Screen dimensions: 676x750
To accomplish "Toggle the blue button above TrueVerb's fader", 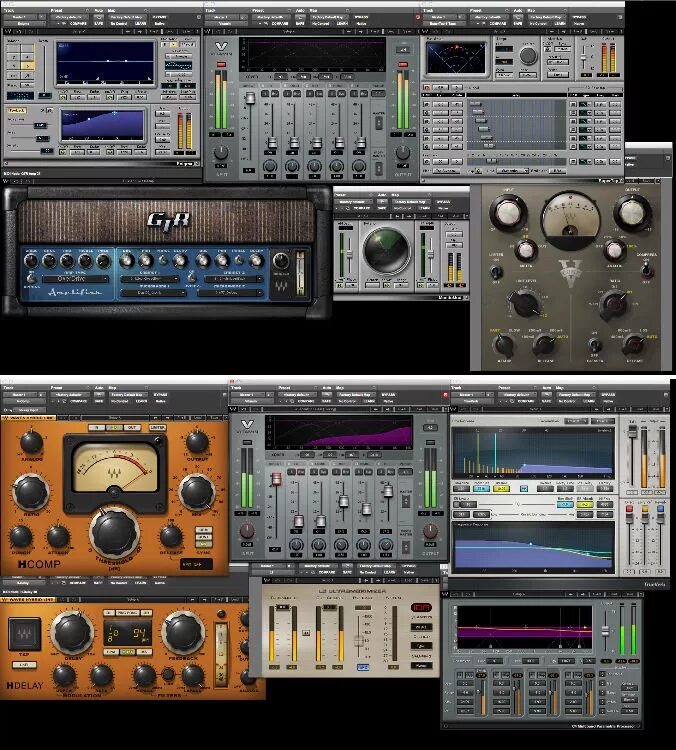I will [661, 509].
